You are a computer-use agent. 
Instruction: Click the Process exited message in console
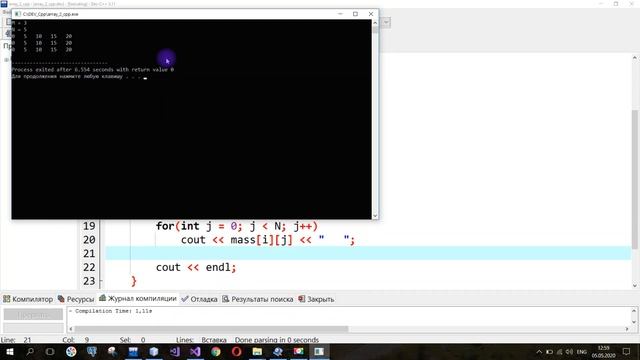click(93, 69)
